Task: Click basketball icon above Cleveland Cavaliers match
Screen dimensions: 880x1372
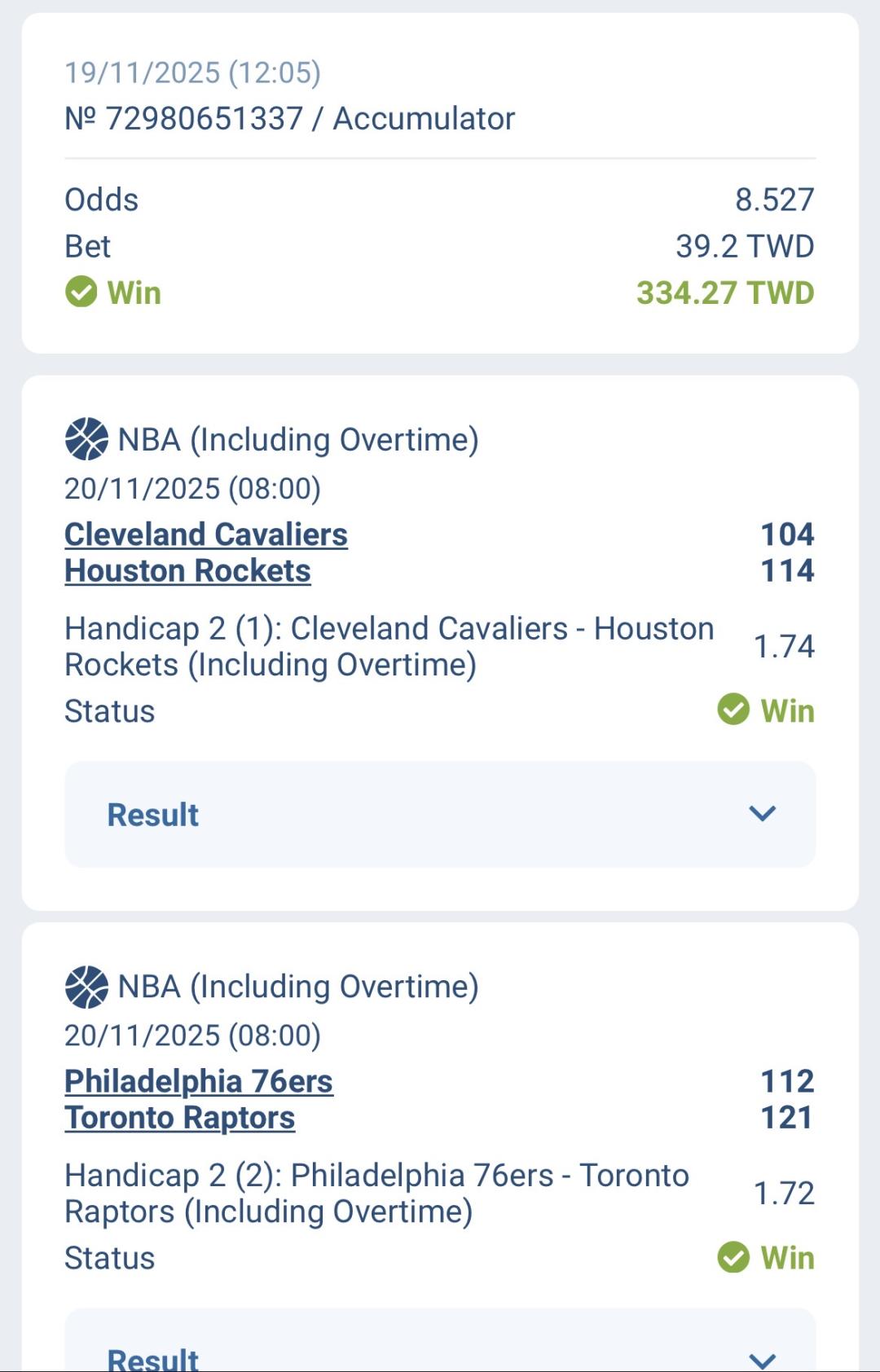Action: point(86,439)
